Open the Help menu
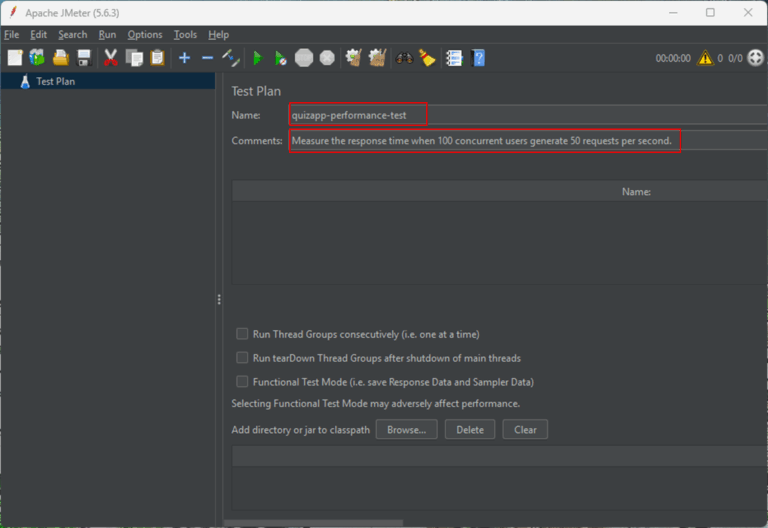 tap(218, 35)
